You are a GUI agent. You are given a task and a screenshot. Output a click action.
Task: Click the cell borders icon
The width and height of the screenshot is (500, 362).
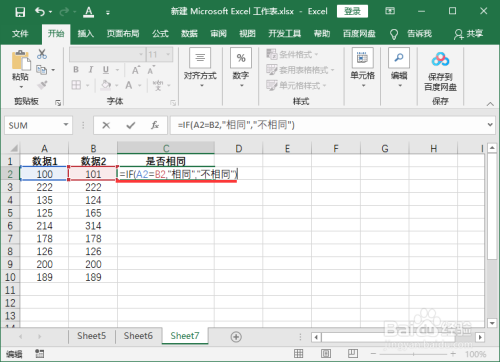pos(76,85)
